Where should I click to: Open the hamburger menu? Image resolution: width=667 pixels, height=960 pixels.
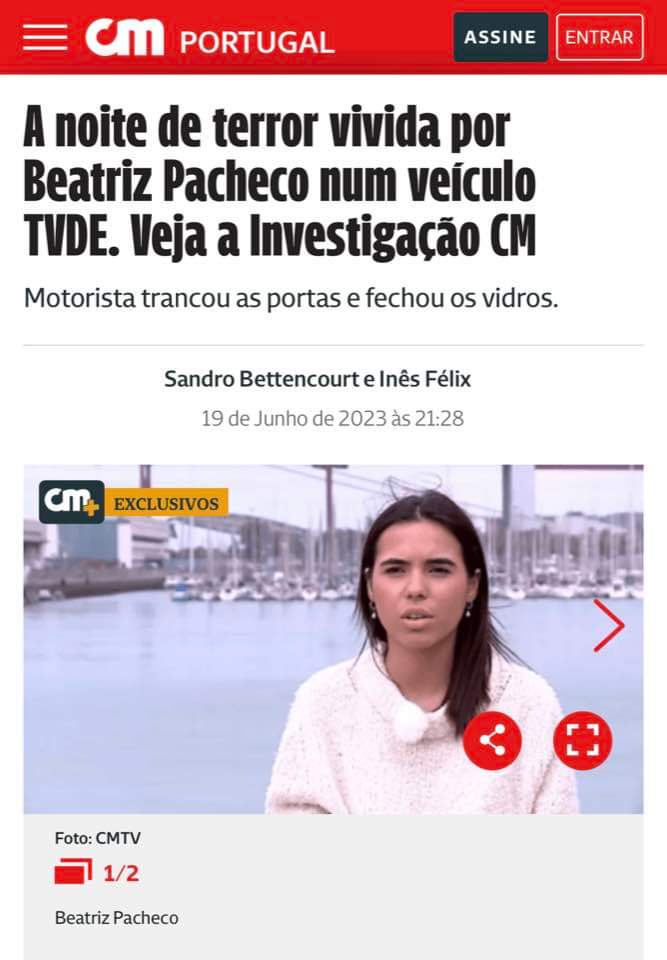click(x=45, y=38)
